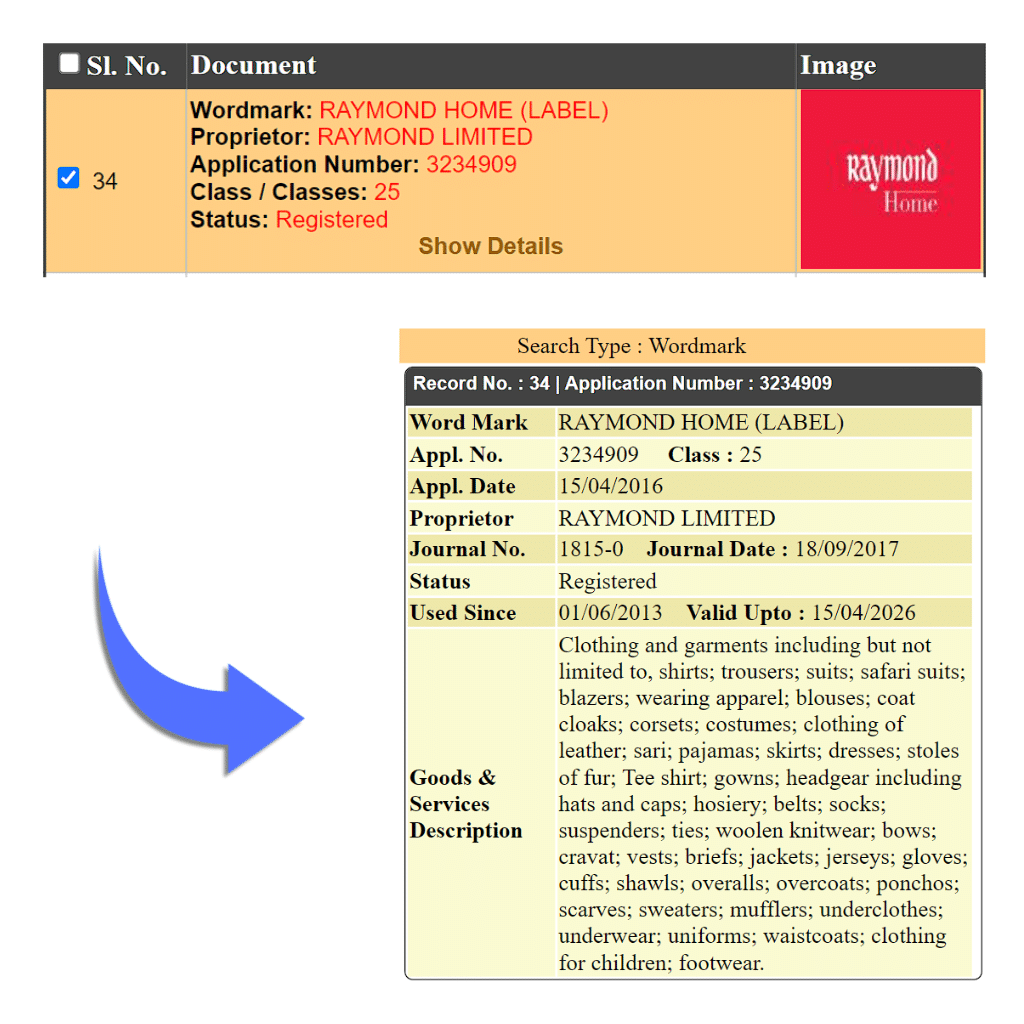Image resolution: width=1024 pixels, height=1024 pixels.
Task: Click the red RAYMOND LIMITED proprietor text
Action: (425, 137)
